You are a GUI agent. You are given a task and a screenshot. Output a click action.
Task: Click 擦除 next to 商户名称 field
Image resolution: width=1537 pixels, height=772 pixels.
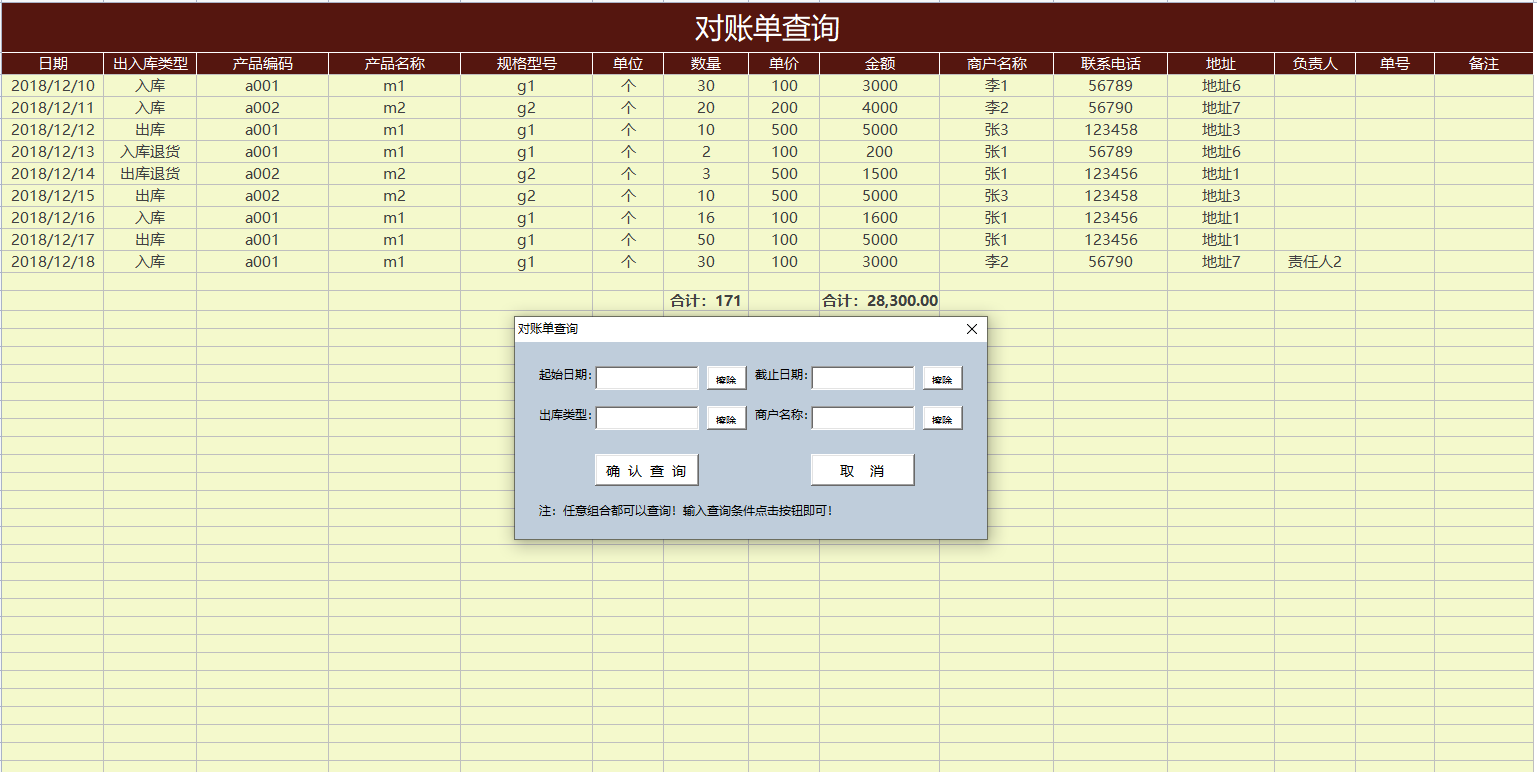click(x=942, y=418)
